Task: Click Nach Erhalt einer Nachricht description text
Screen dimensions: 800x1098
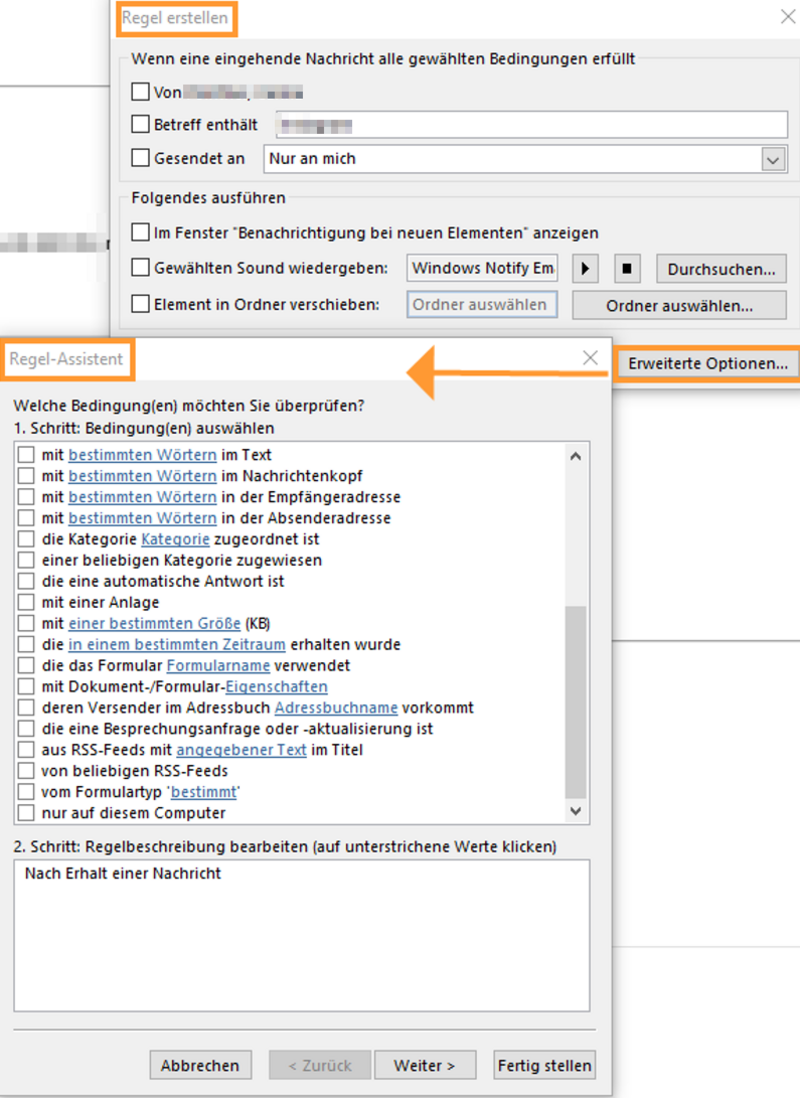Action: tap(123, 873)
